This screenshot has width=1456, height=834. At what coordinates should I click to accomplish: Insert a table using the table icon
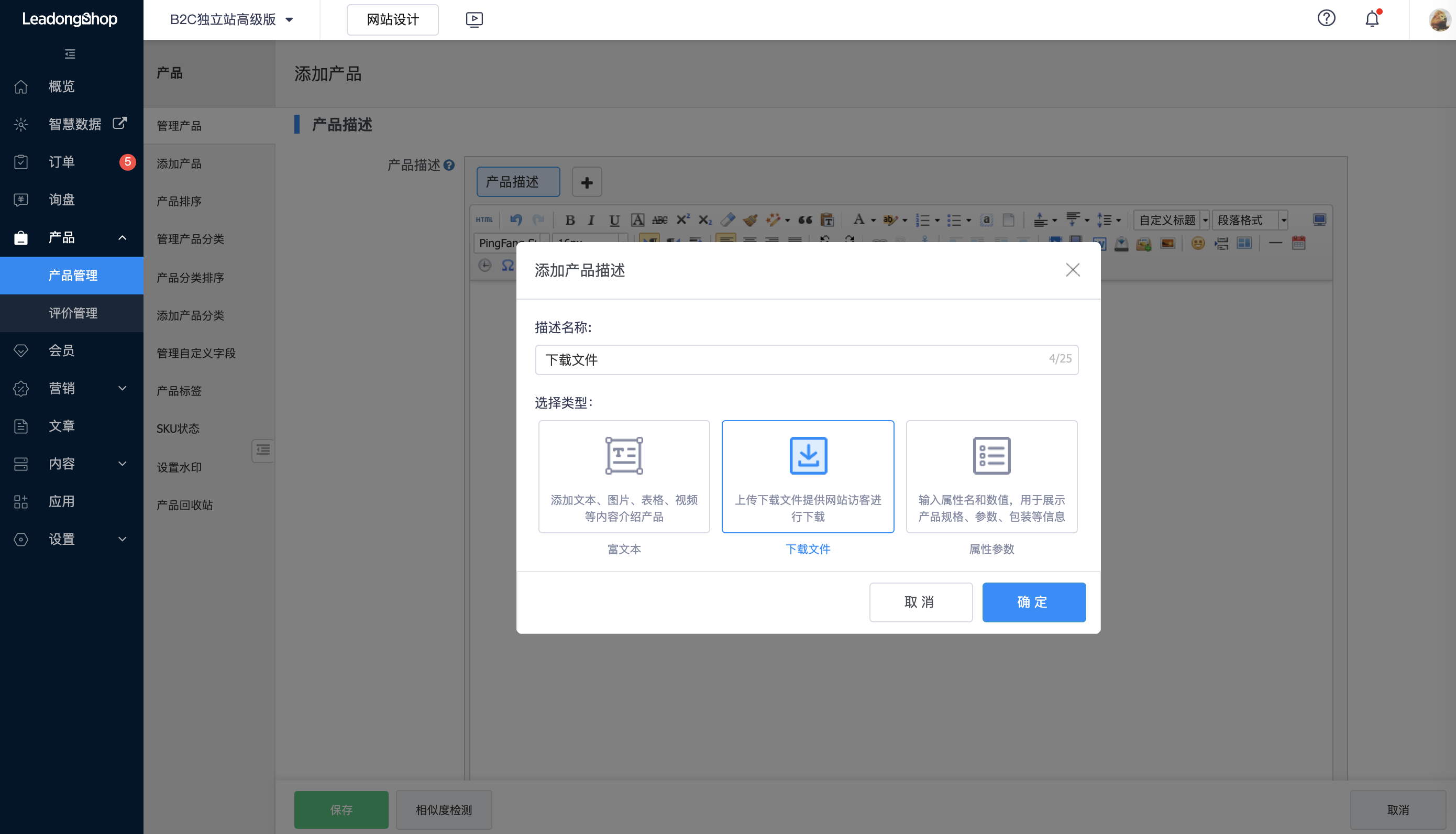pos(1245,243)
